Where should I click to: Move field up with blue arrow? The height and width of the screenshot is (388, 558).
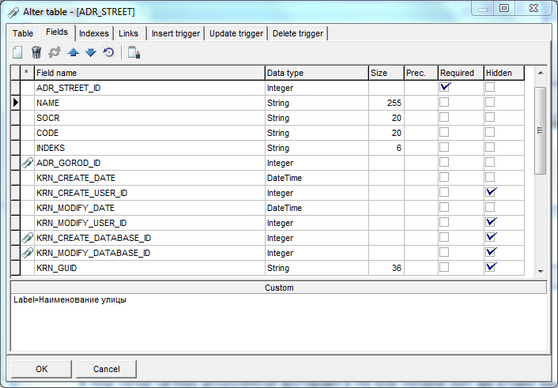point(73,53)
